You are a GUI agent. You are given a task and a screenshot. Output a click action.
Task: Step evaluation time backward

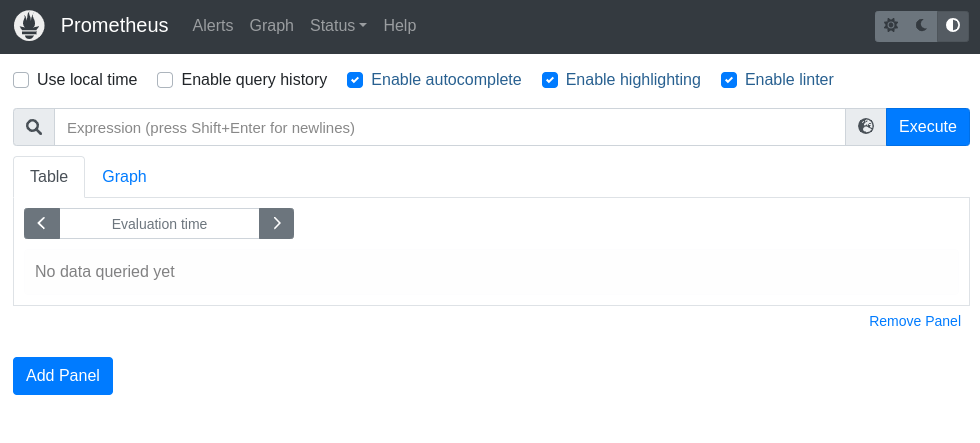coord(42,224)
